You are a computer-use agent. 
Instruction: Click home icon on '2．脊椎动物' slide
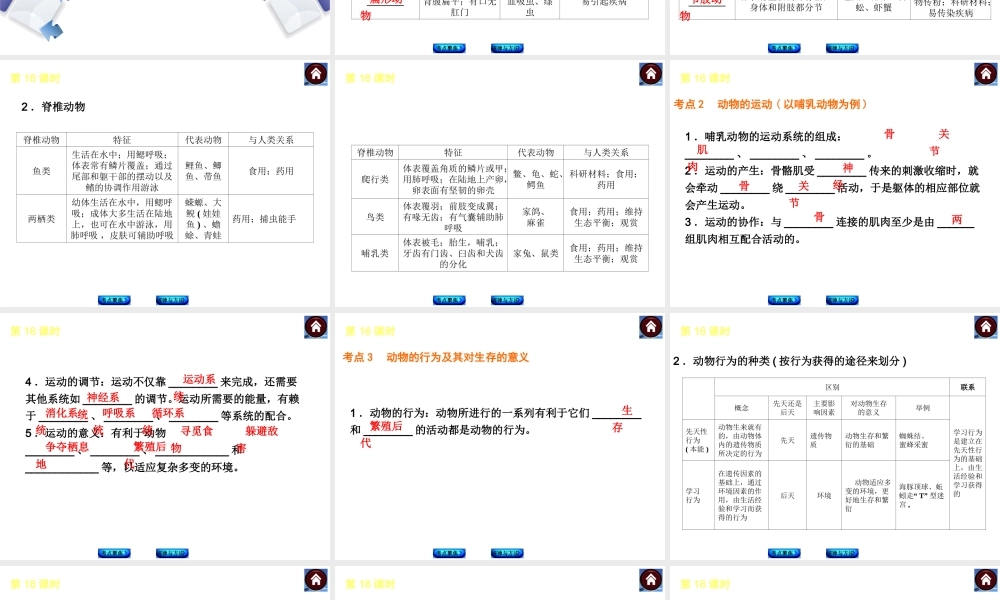tap(316, 74)
